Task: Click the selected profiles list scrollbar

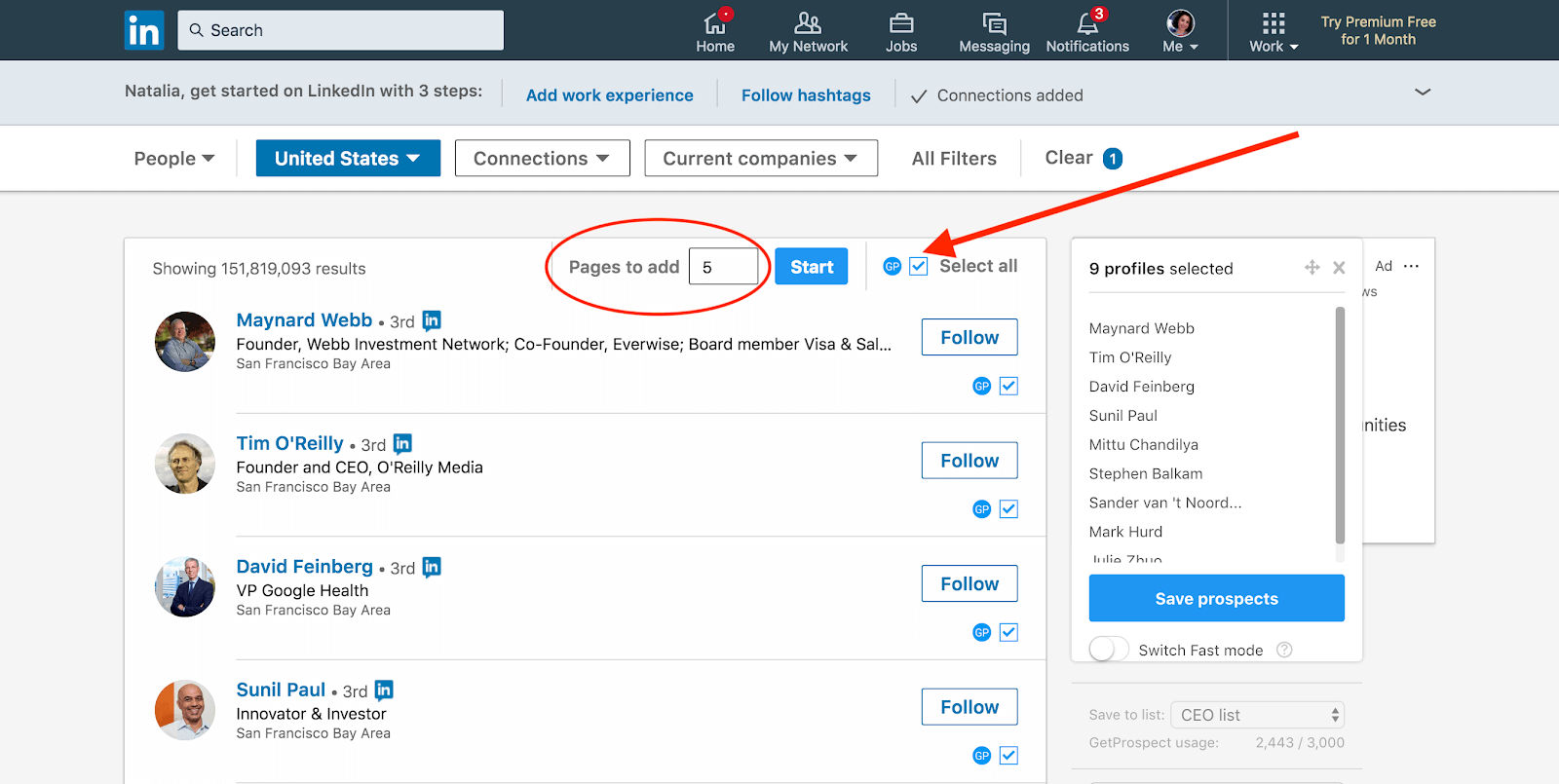Action: point(1340,426)
